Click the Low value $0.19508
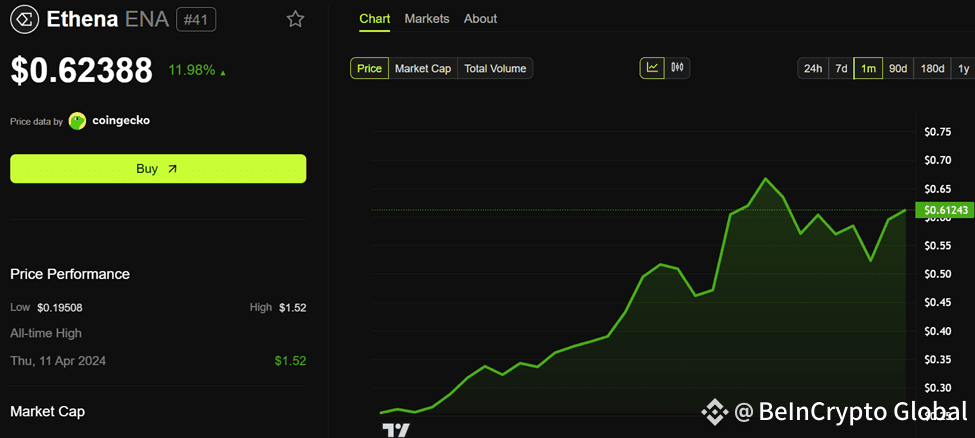The height and width of the screenshot is (438, 975). tap(60, 307)
